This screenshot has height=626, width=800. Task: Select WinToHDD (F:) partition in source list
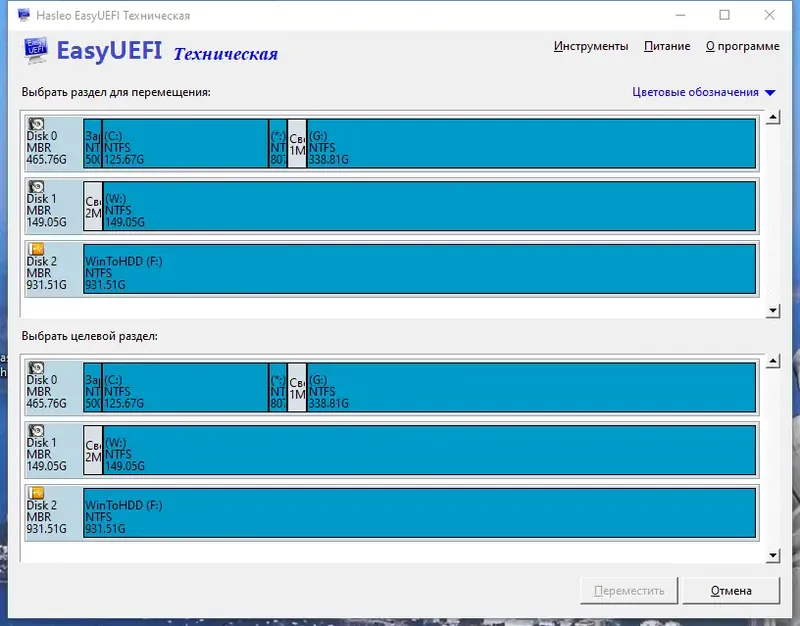point(419,269)
